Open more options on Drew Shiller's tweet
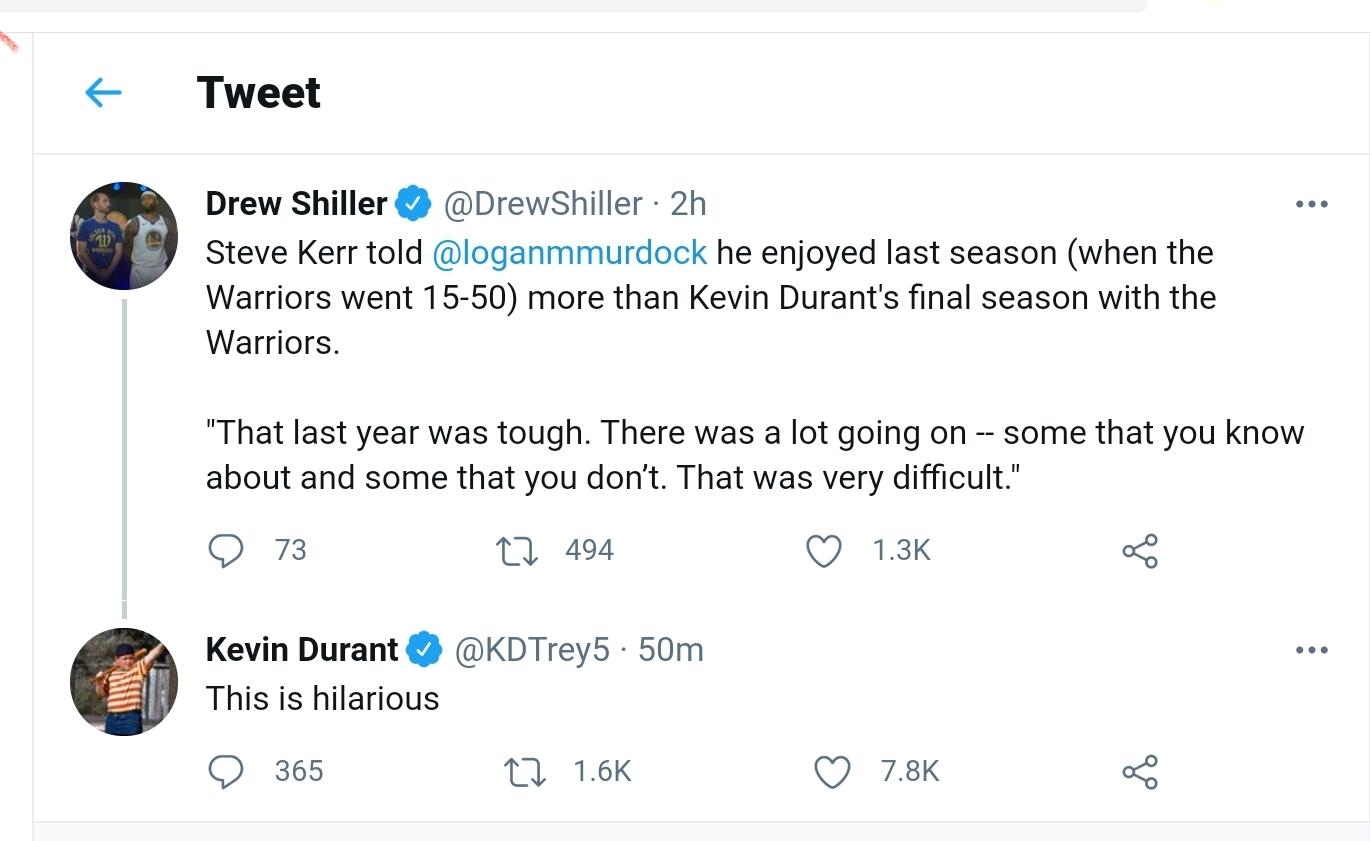Image resolution: width=1370 pixels, height=841 pixels. [1311, 204]
